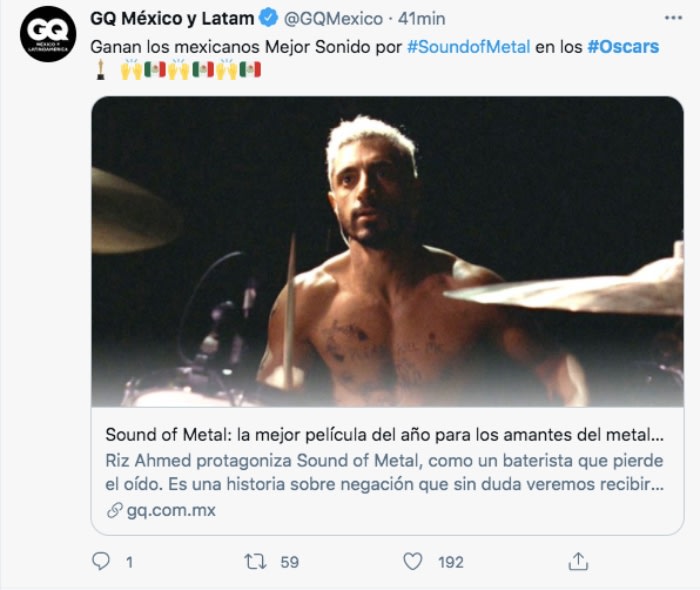The image size is (700, 590).
Task: Click the reply speech bubble icon
Action: 101,562
